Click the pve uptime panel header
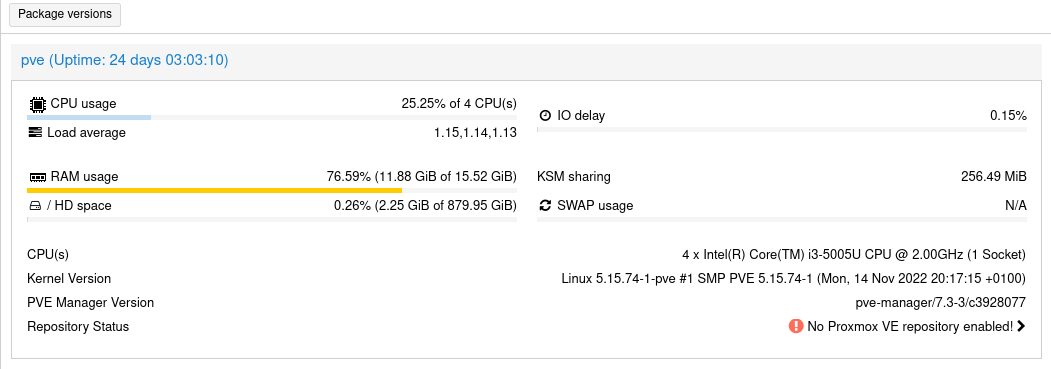 click(x=526, y=60)
